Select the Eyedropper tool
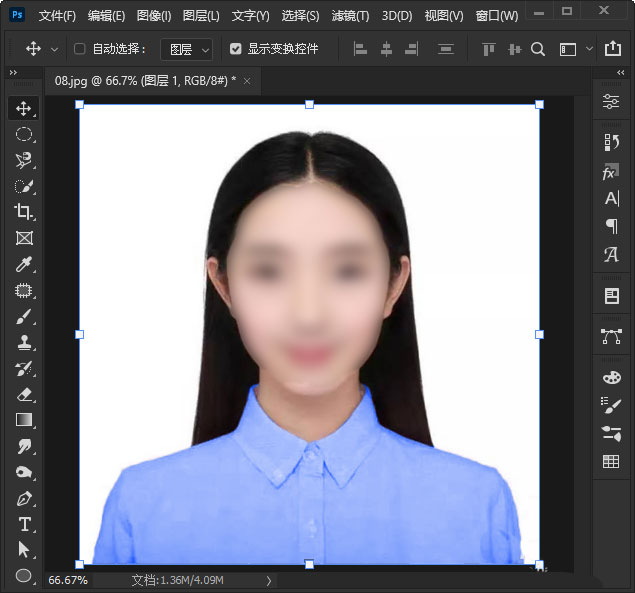The height and width of the screenshot is (593, 635). 23,264
